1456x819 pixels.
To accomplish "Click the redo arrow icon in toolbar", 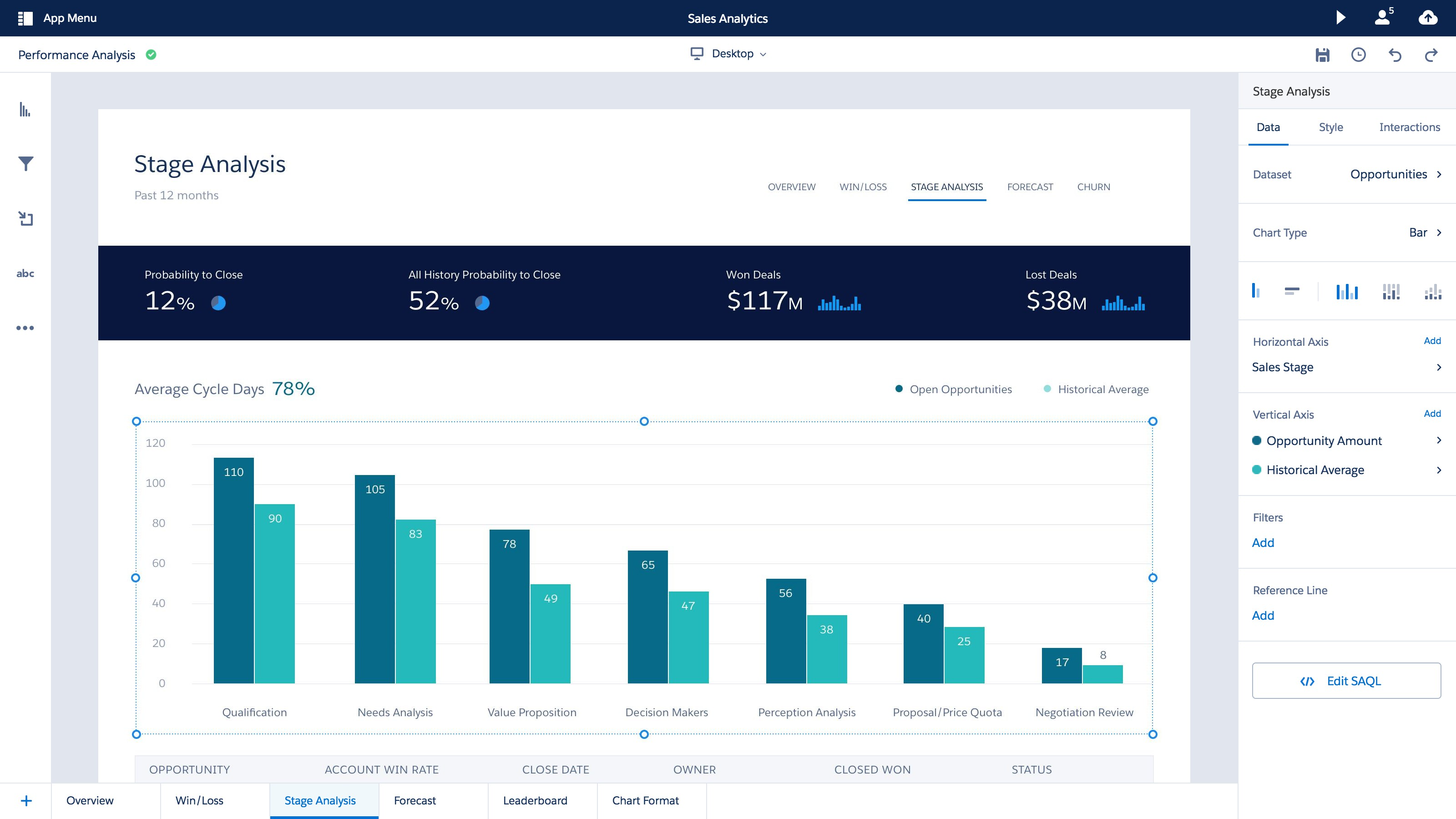I will pos(1432,54).
